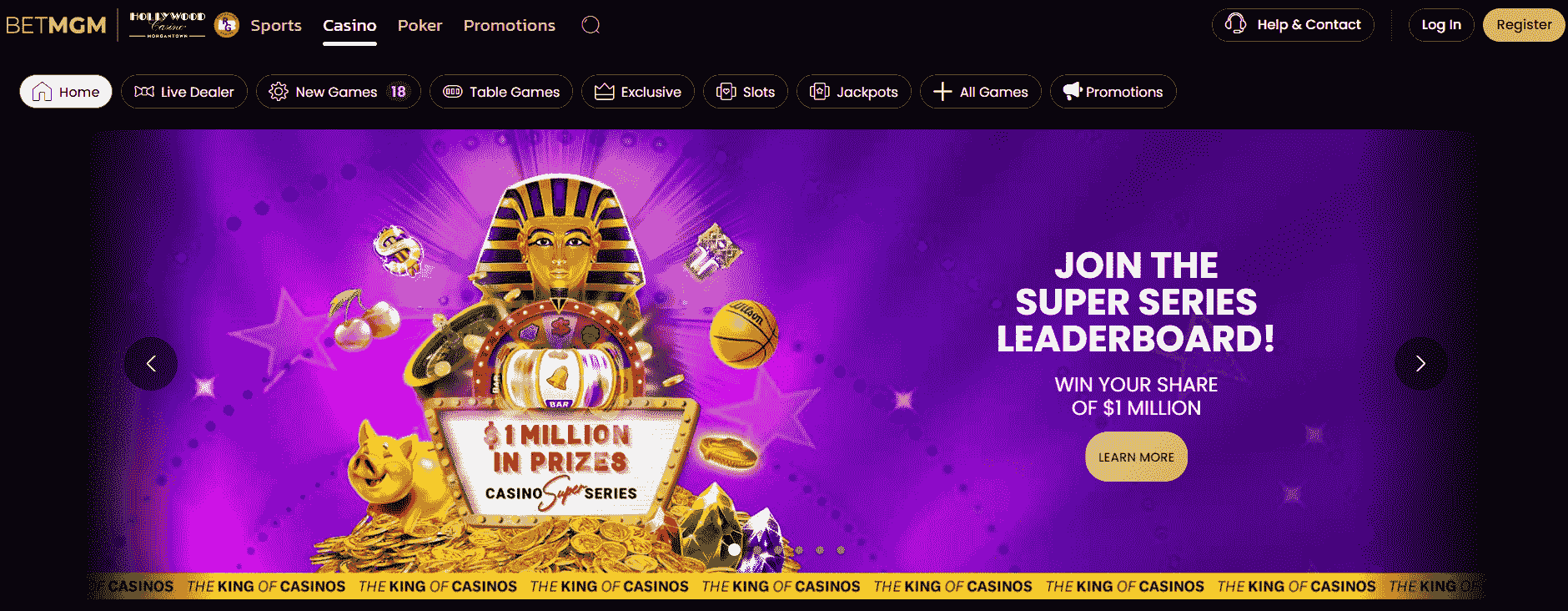Click the BetMGM logo
The height and width of the screenshot is (611, 1568).
(56, 25)
